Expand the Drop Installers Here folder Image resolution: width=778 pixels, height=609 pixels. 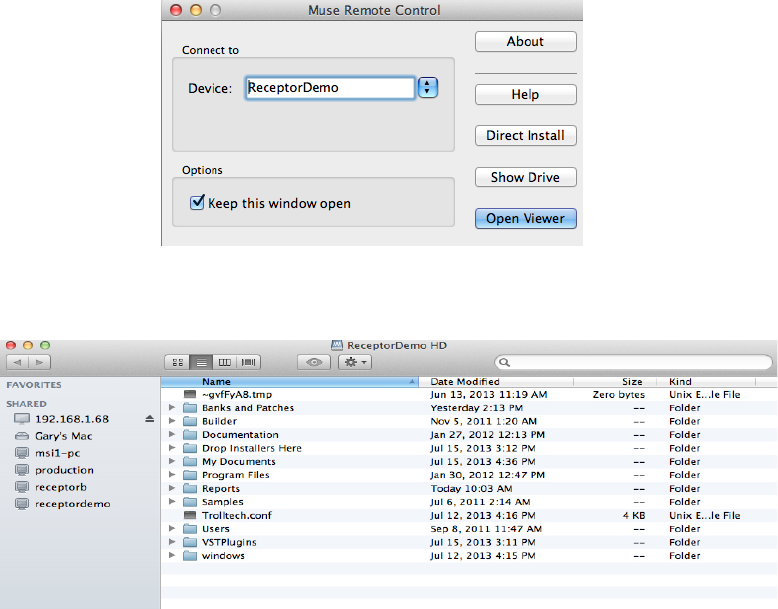pyautogui.click(x=172, y=448)
